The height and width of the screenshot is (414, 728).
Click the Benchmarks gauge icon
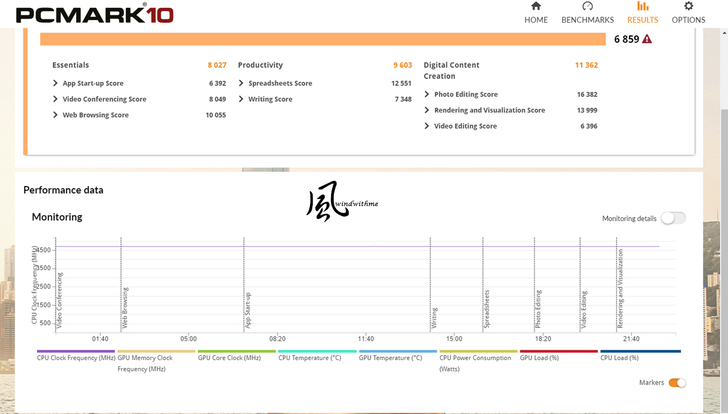(587, 7)
